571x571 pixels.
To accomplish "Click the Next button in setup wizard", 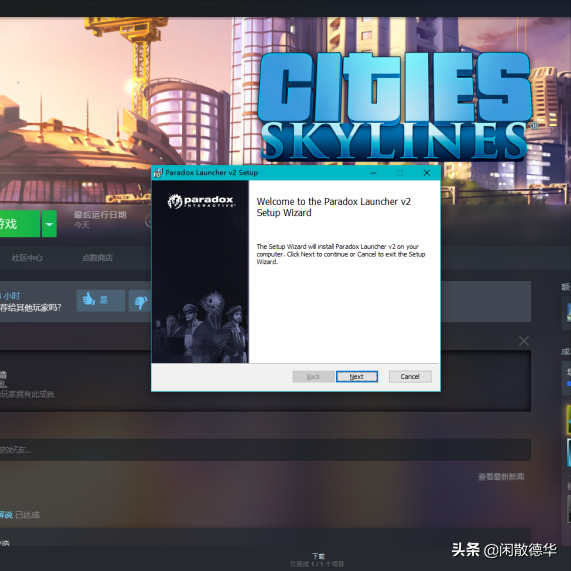I will [x=357, y=376].
